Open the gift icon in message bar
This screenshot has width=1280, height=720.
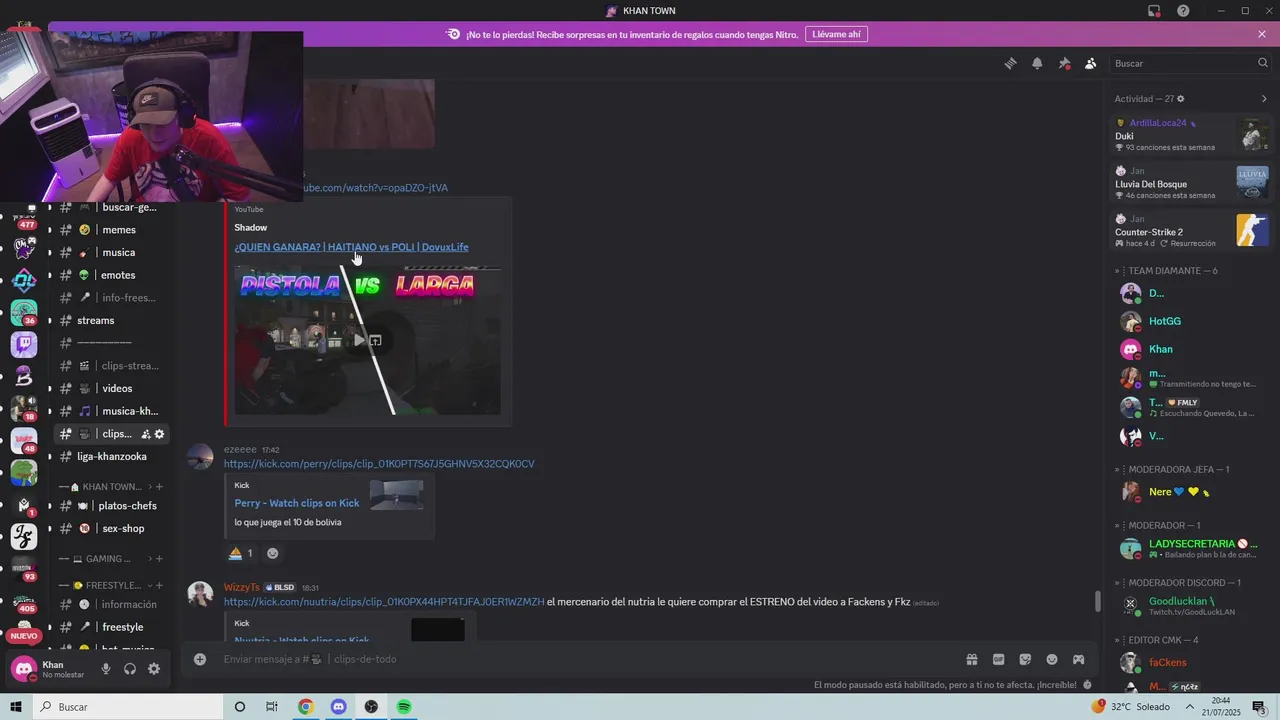point(971,659)
